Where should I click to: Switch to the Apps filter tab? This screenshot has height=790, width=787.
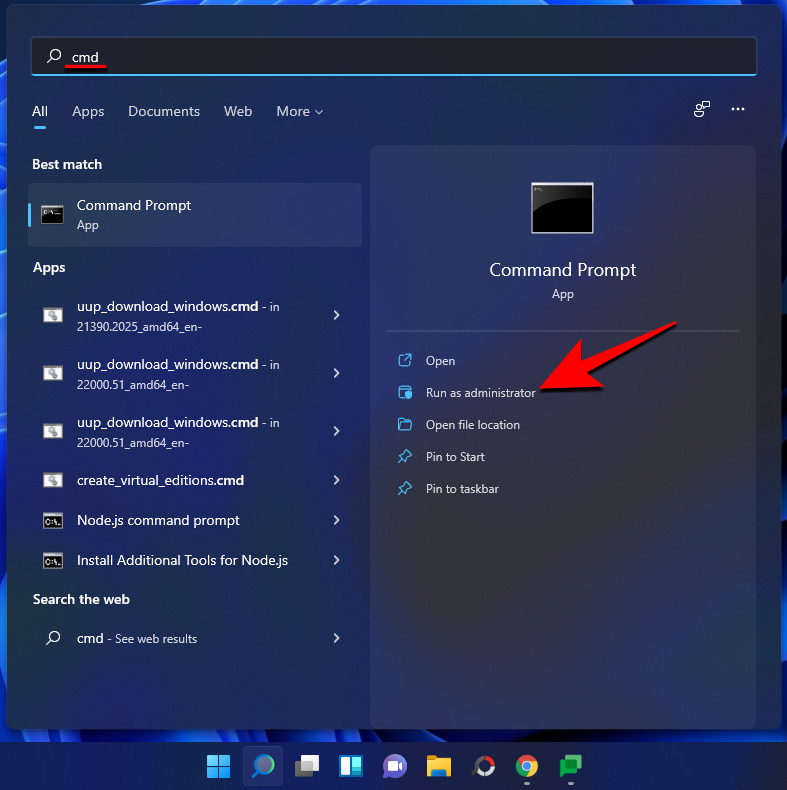pyautogui.click(x=88, y=112)
